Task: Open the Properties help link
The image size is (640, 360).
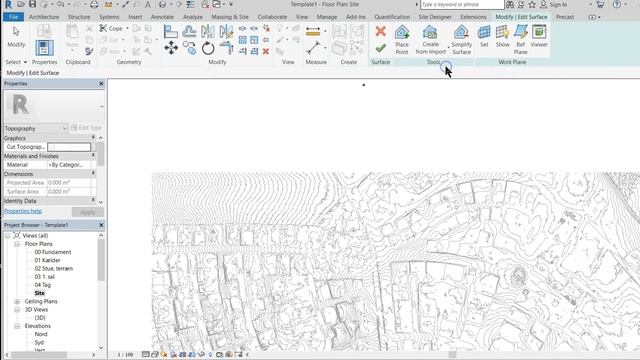Action: (x=23, y=211)
